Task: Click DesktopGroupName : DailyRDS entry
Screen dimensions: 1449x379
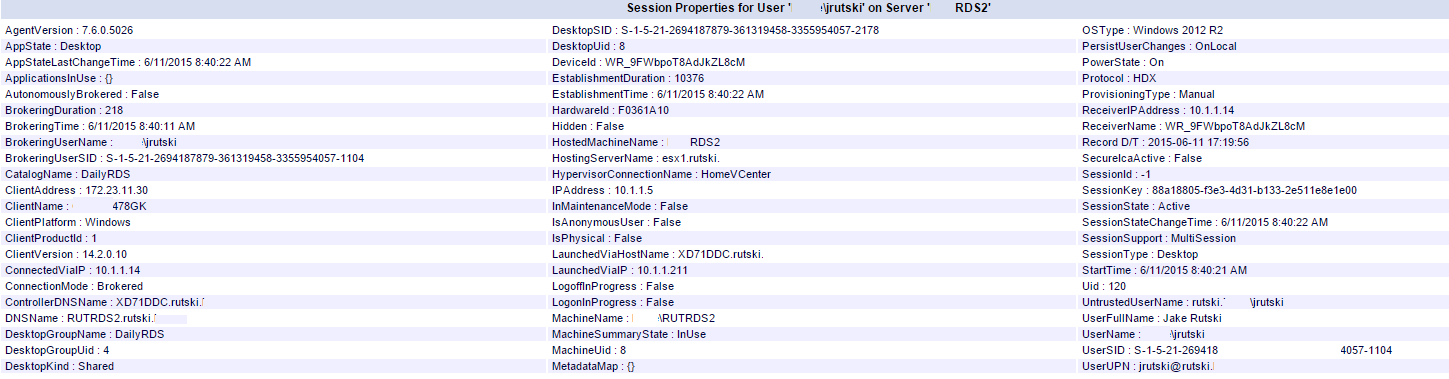Action: tap(84, 334)
